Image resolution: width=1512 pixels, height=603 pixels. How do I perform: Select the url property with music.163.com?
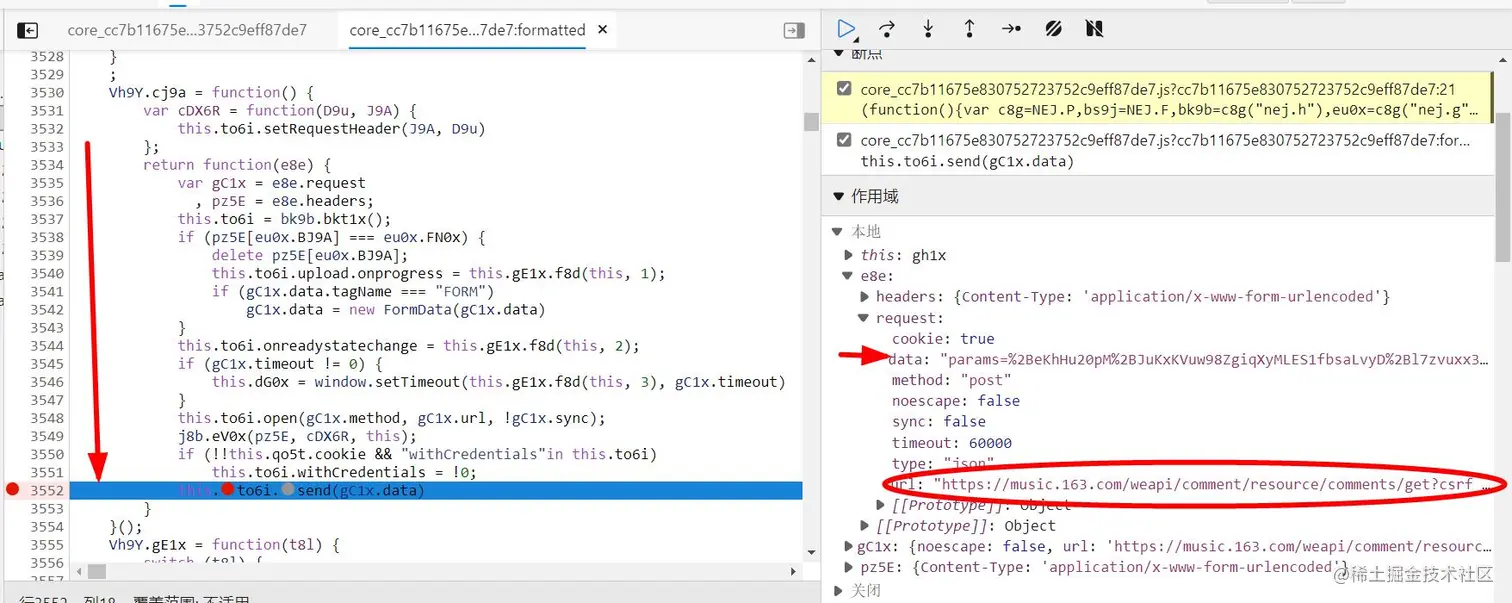point(1190,485)
